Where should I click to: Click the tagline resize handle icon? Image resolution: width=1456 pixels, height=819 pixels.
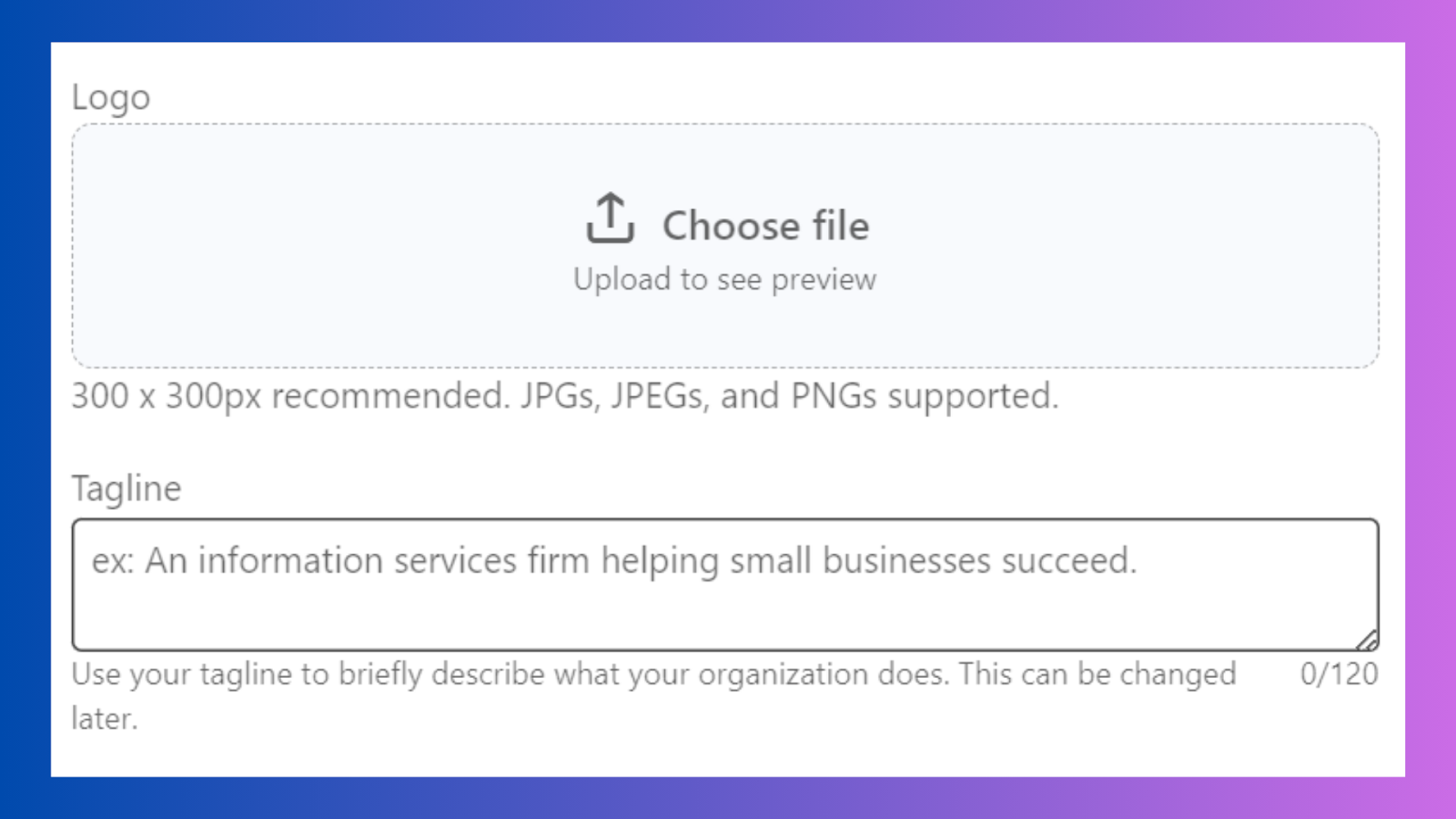pos(1367,640)
